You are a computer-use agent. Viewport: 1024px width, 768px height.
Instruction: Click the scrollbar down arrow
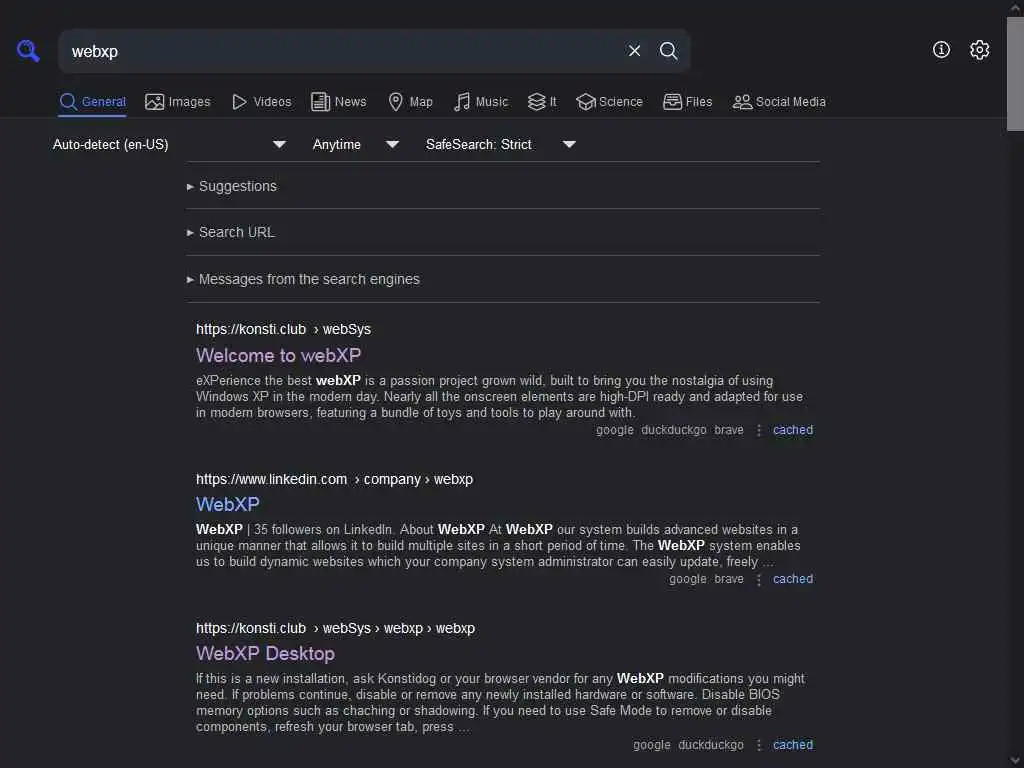1015,760
